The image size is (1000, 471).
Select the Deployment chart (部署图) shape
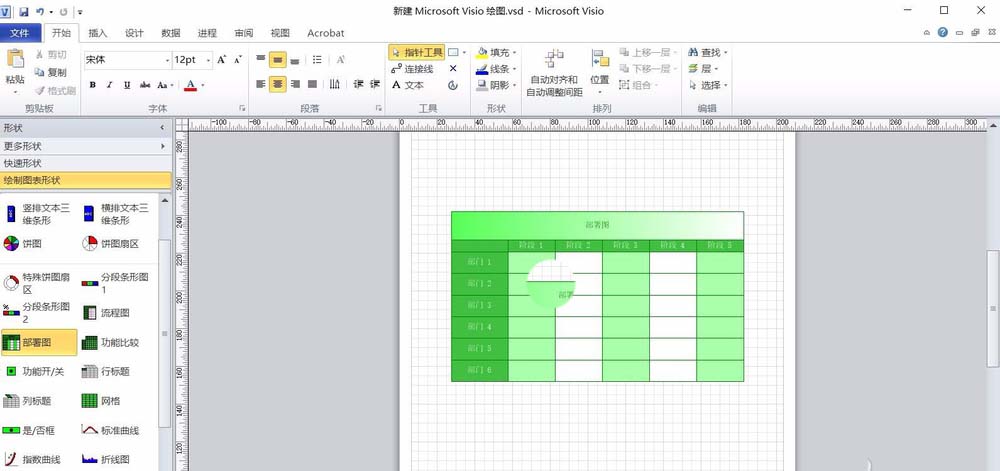[39, 342]
